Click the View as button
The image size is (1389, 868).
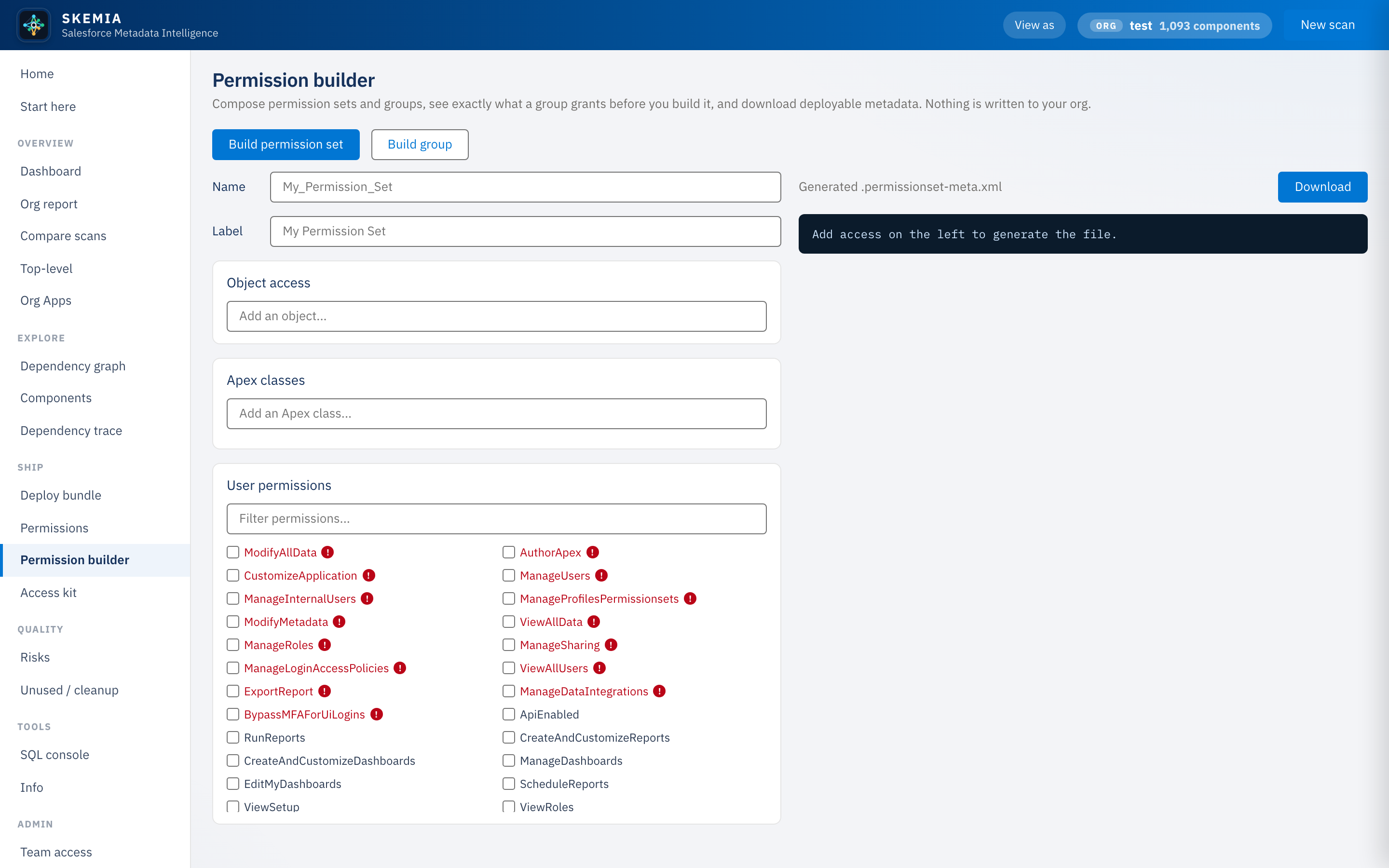(x=1035, y=25)
